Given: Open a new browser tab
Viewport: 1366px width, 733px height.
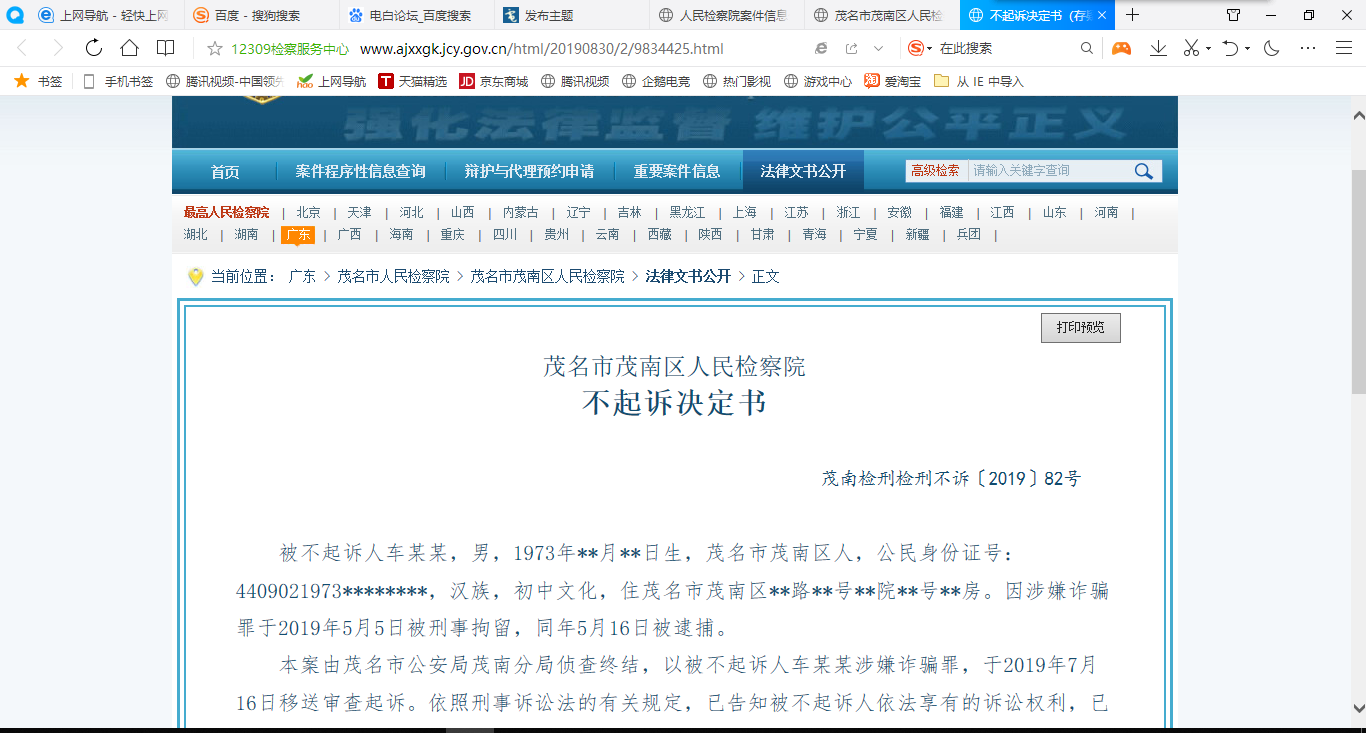Looking at the screenshot, I should (x=1132, y=15).
